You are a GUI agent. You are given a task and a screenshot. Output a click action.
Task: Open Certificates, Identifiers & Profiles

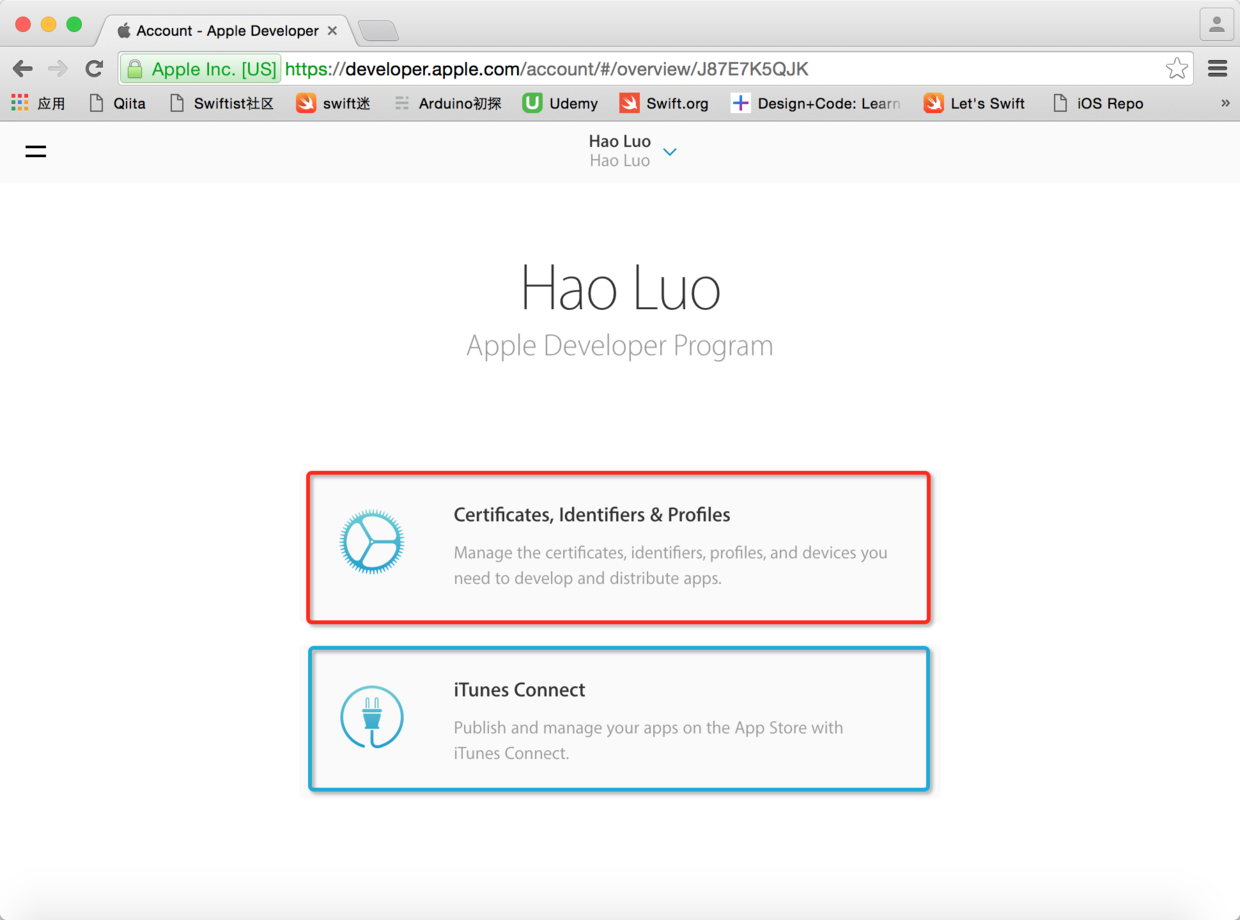coord(619,547)
